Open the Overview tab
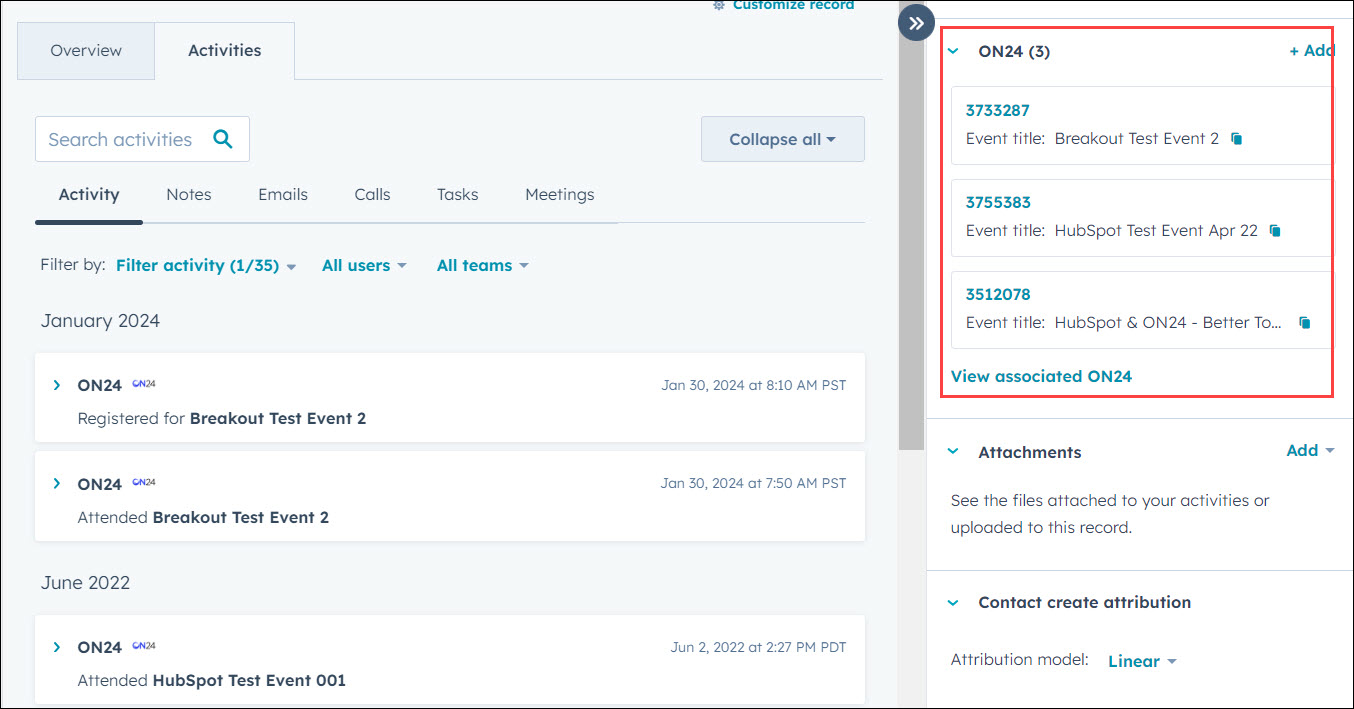This screenshot has width=1354, height=709. (x=86, y=51)
